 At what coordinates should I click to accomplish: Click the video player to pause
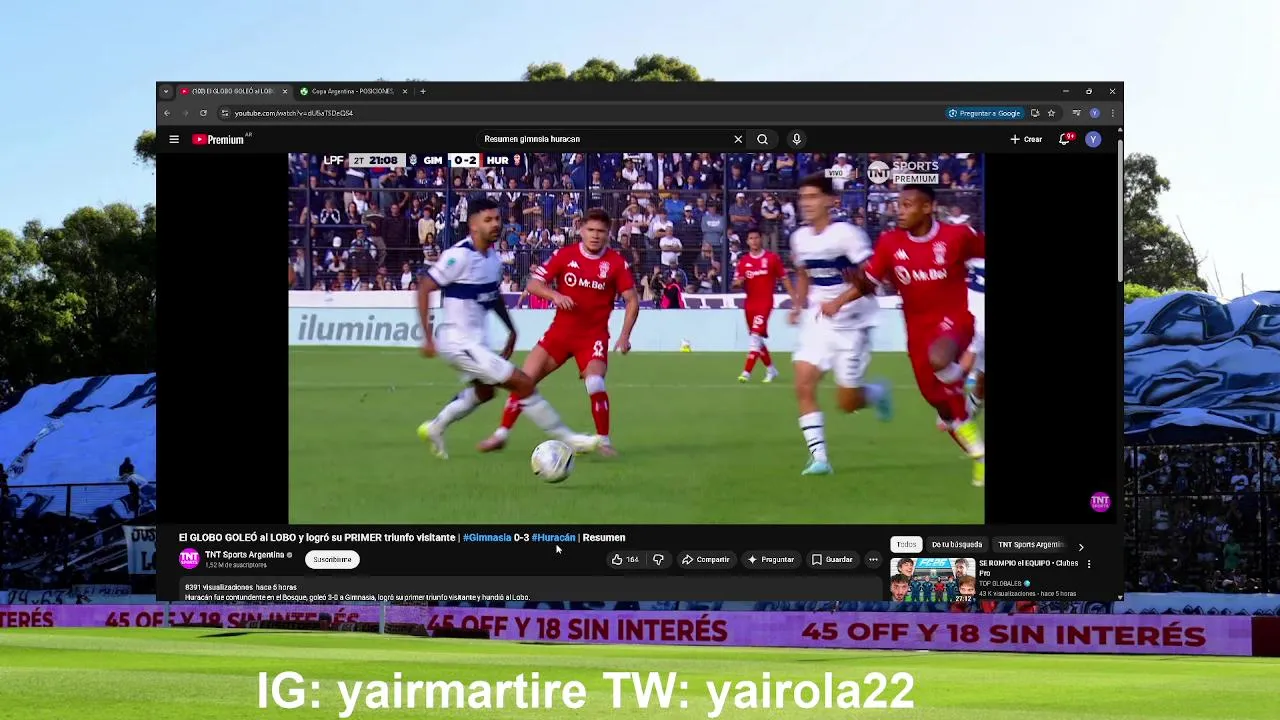pyautogui.click(x=636, y=338)
